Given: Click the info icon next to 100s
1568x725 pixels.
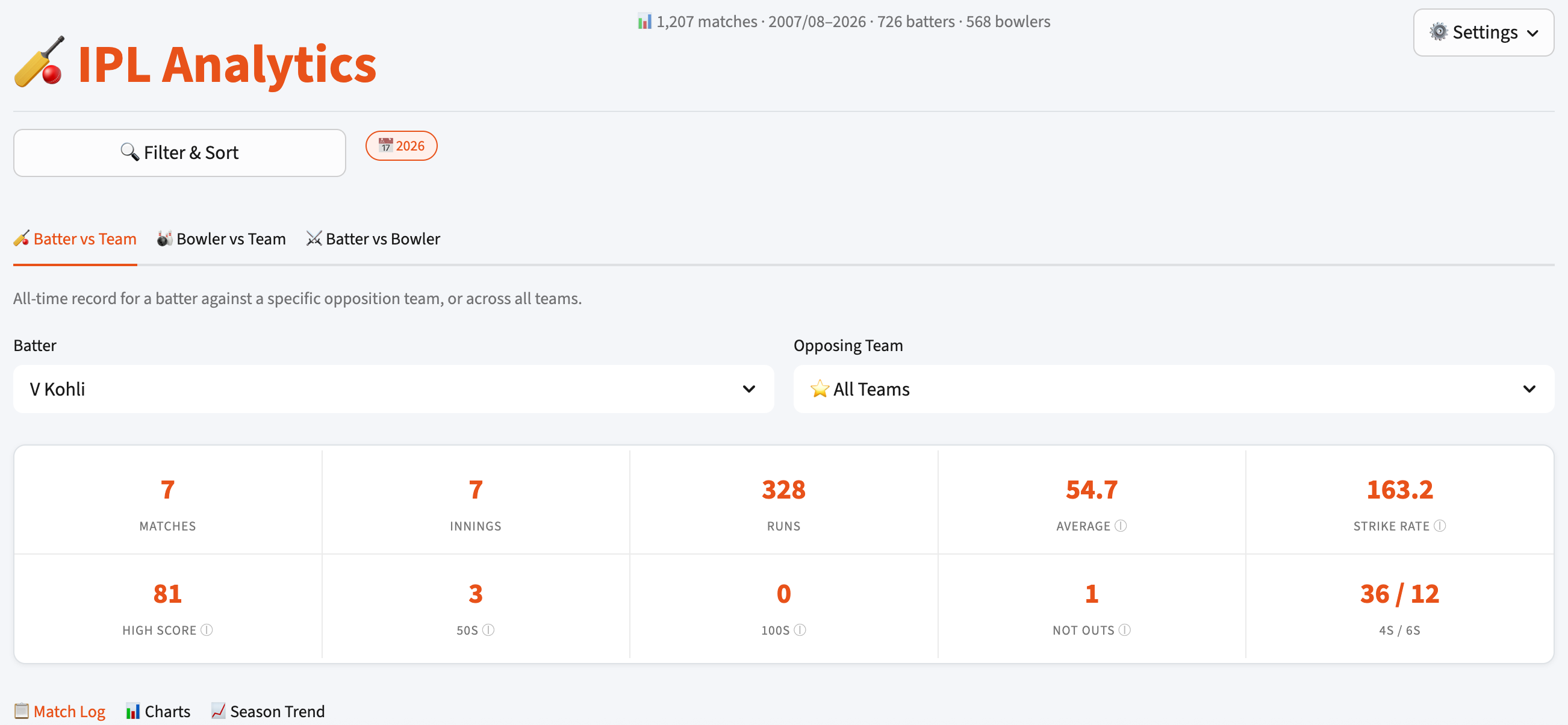Looking at the screenshot, I should point(800,630).
